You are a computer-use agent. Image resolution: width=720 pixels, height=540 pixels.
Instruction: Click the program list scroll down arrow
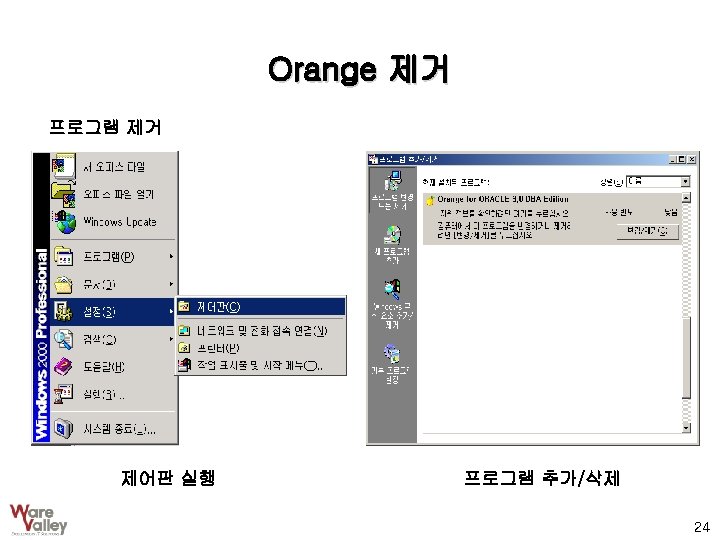pyautogui.click(x=686, y=428)
